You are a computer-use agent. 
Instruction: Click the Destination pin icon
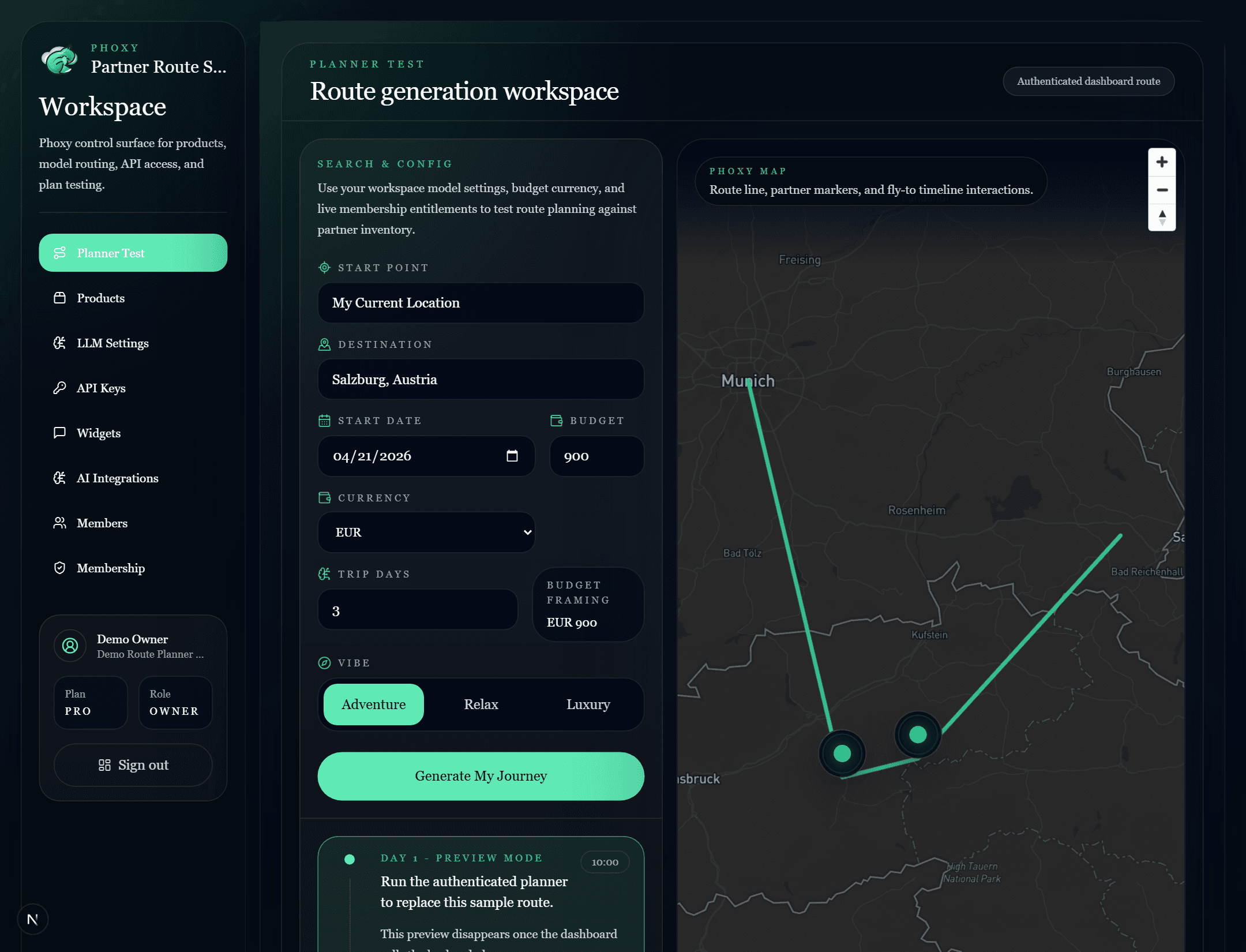click(324, 344)
